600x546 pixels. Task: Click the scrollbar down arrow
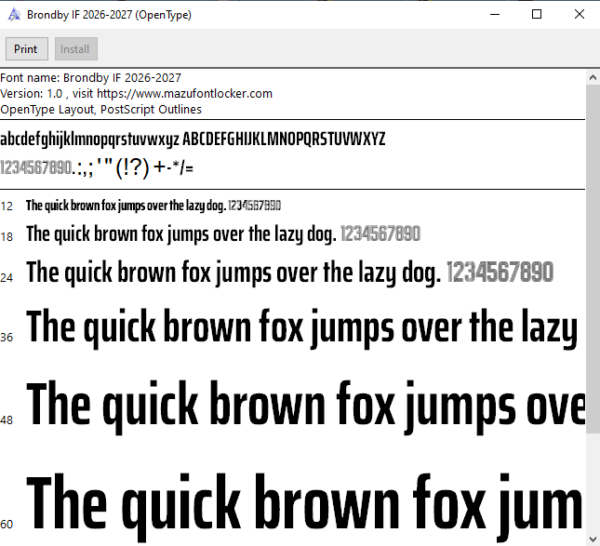[x=593, y=538]
